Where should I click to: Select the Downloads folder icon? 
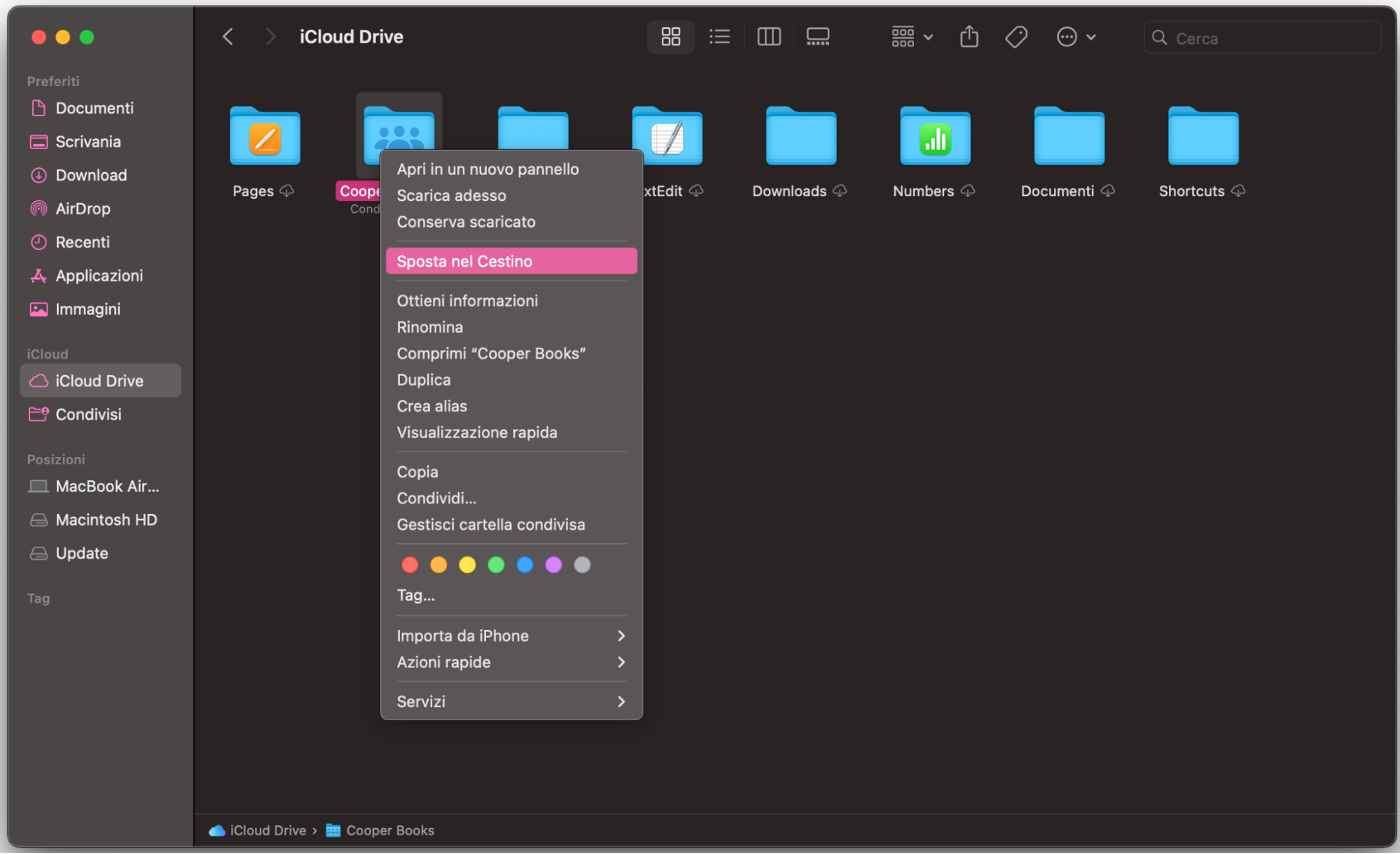(801, 136)
